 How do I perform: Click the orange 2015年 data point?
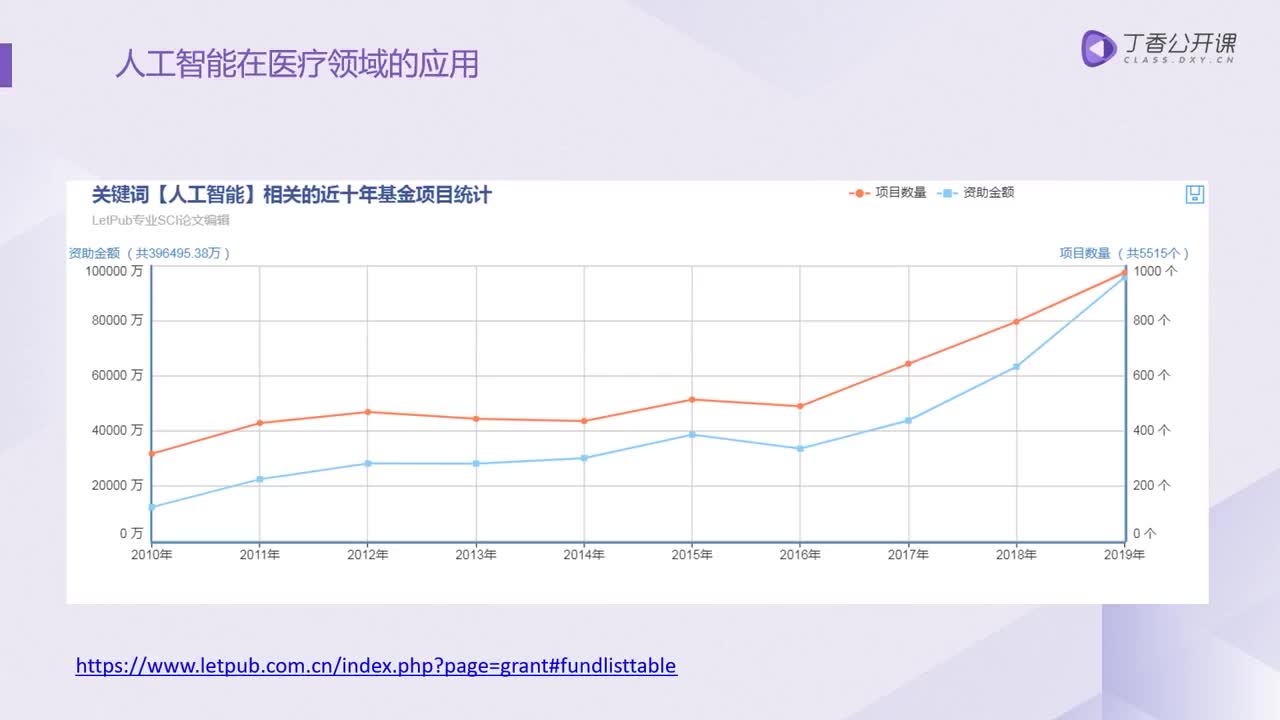click(692, 400)
